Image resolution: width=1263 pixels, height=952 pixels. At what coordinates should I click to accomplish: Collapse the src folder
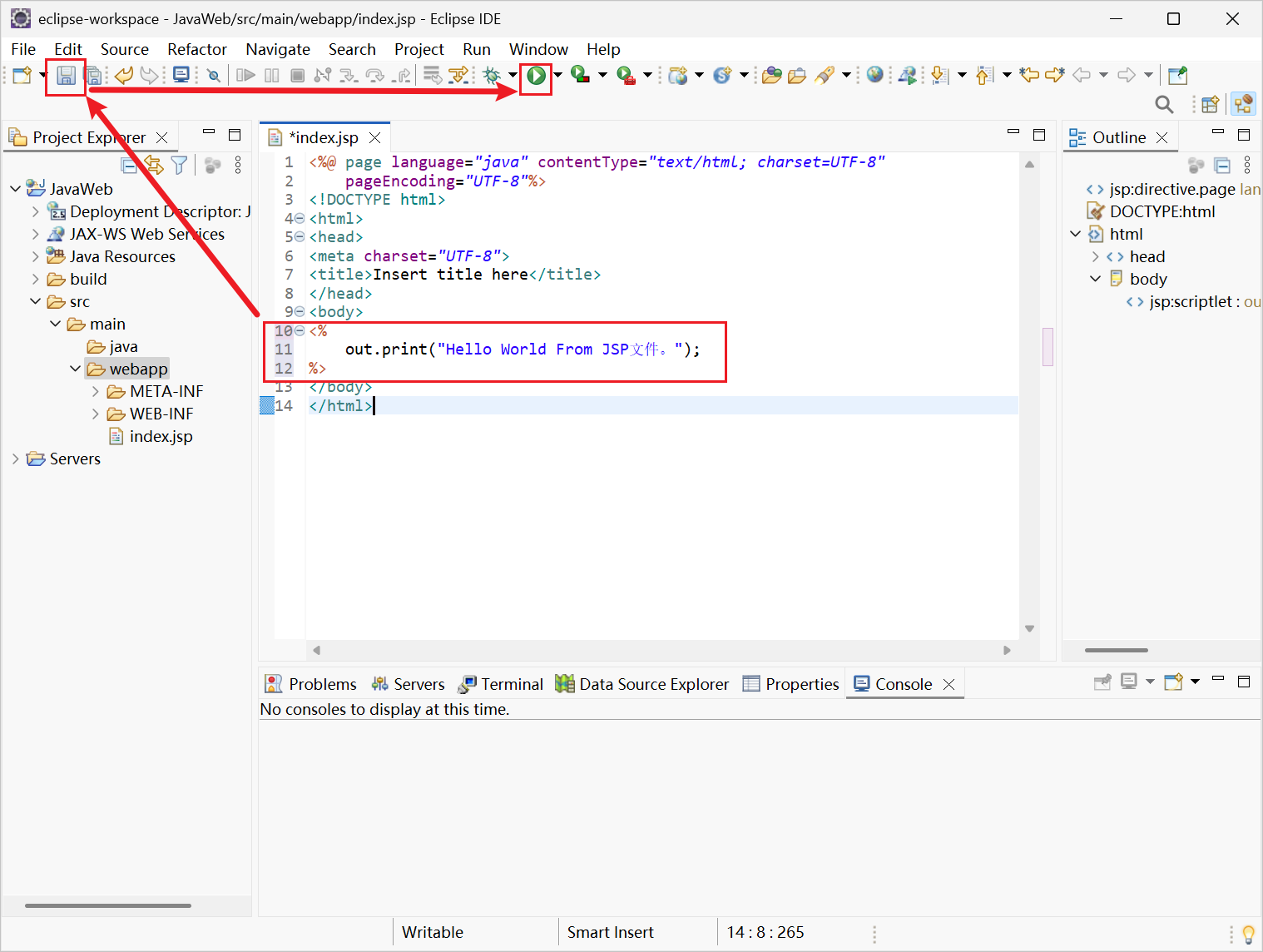pyautogui.click(x=35, y=301)
